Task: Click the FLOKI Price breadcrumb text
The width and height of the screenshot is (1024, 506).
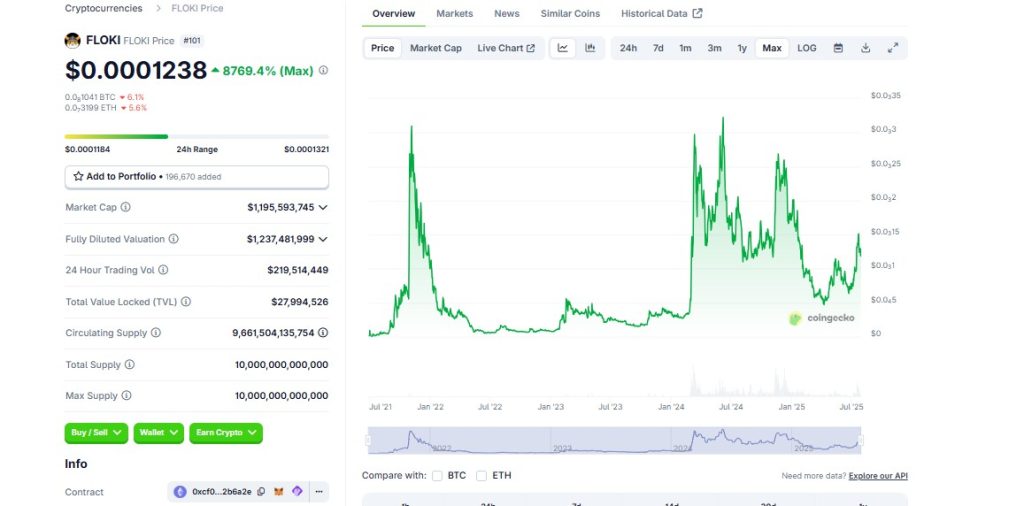Action: pyautogui.click(x=197, y=8)
